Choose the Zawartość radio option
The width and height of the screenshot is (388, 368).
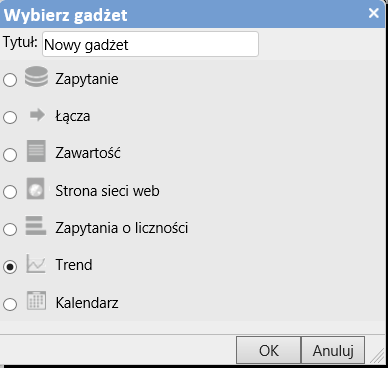(10, 155)
